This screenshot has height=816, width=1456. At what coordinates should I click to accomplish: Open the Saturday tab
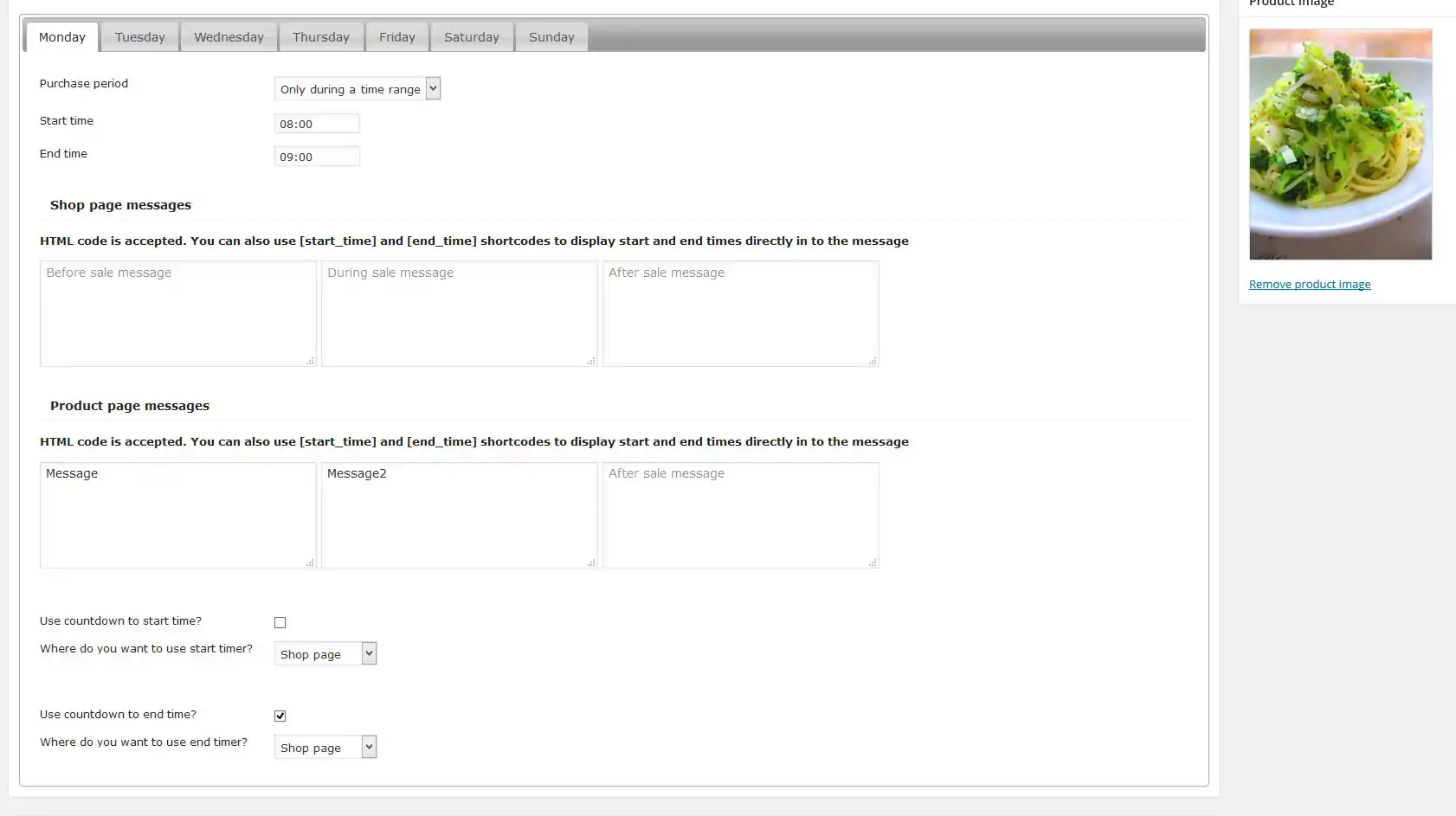tap(471, 36)
